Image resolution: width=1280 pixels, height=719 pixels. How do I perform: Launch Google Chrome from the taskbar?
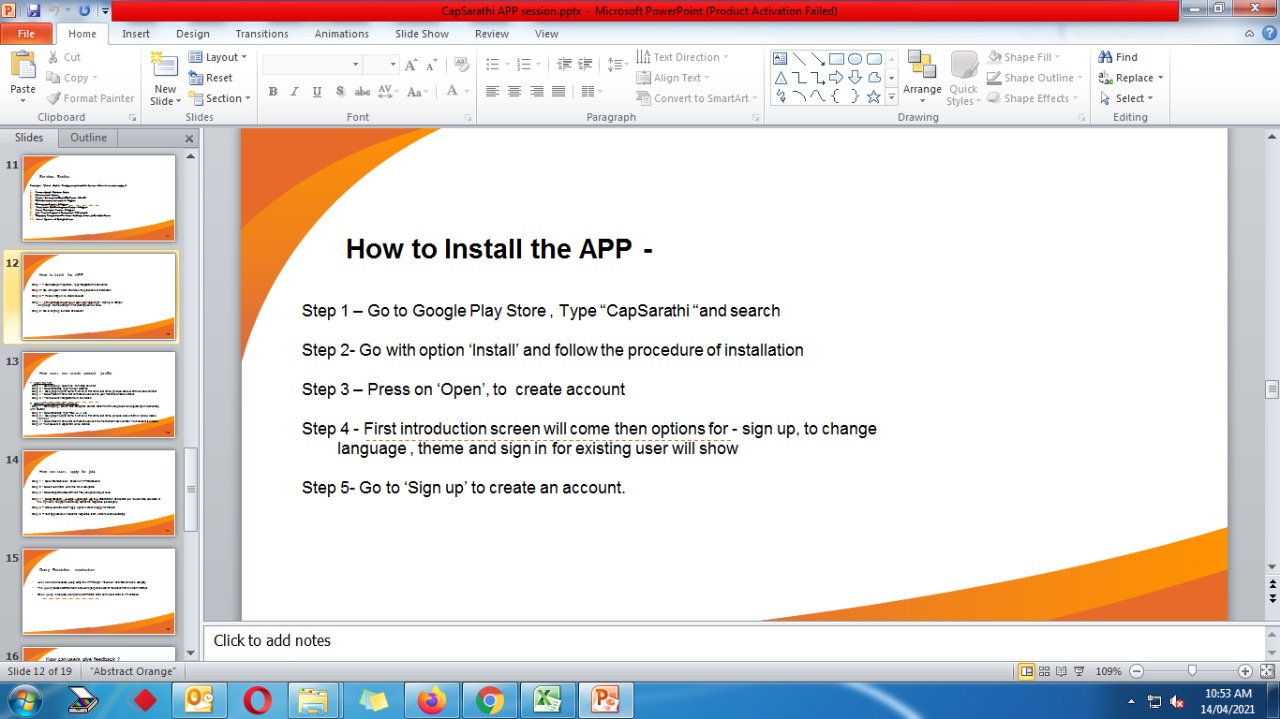click(x=490, y=700)
